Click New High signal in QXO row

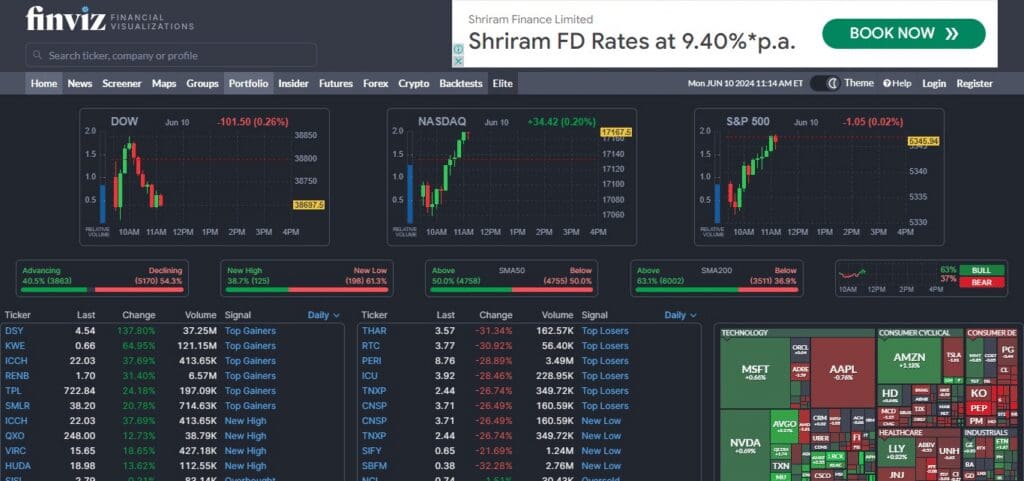click(246, 436)
